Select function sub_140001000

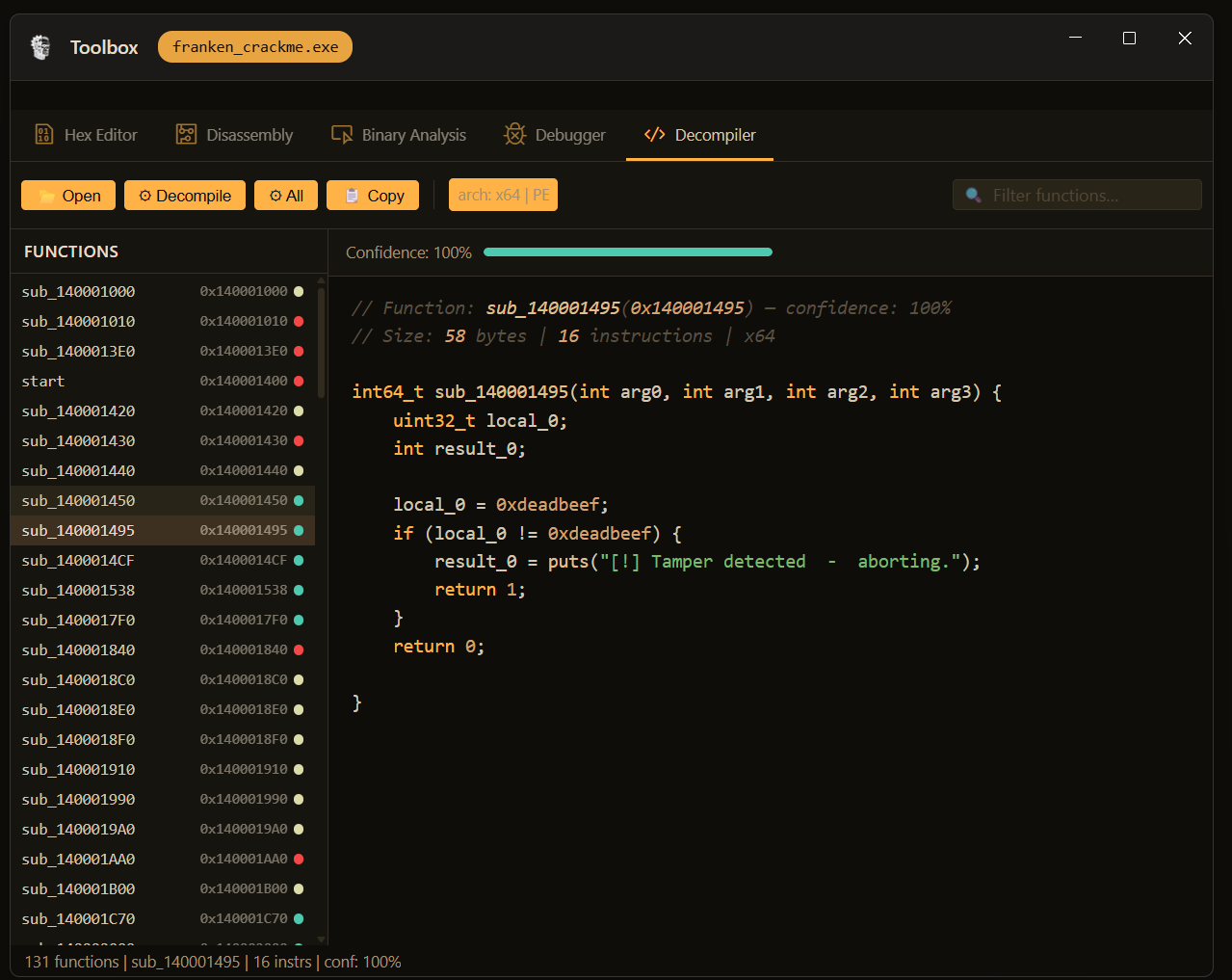pyautogui.click(x=163, y=291)
